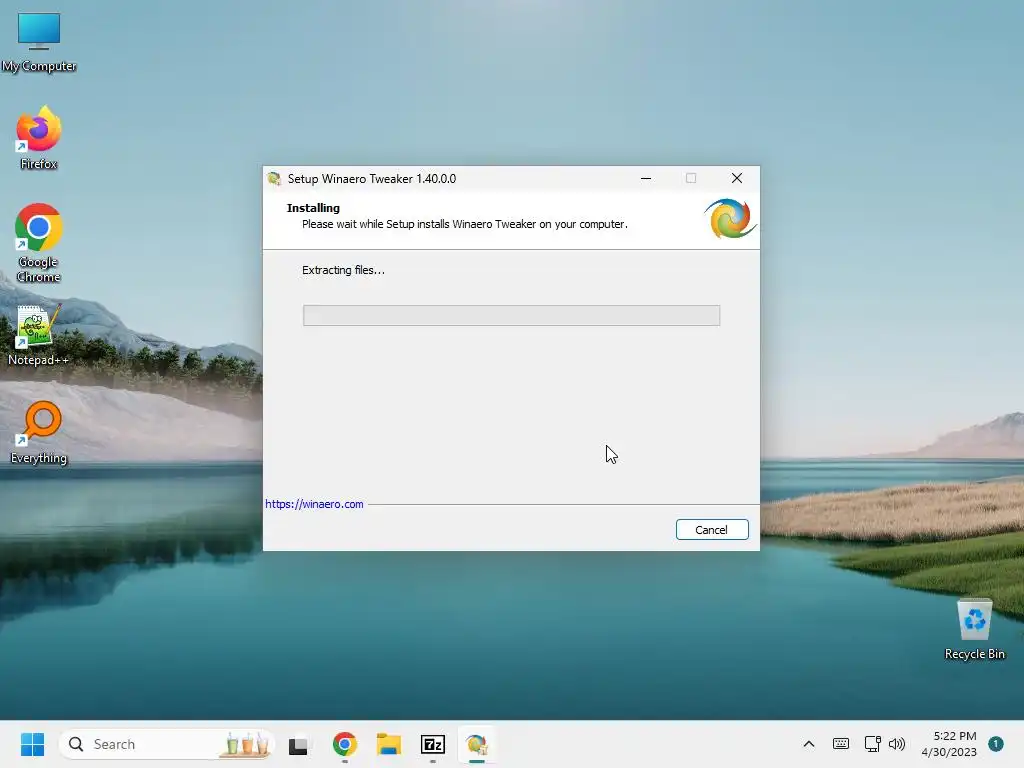
Task: Open Chrome from the taskbar
Action: click(345, 744)
